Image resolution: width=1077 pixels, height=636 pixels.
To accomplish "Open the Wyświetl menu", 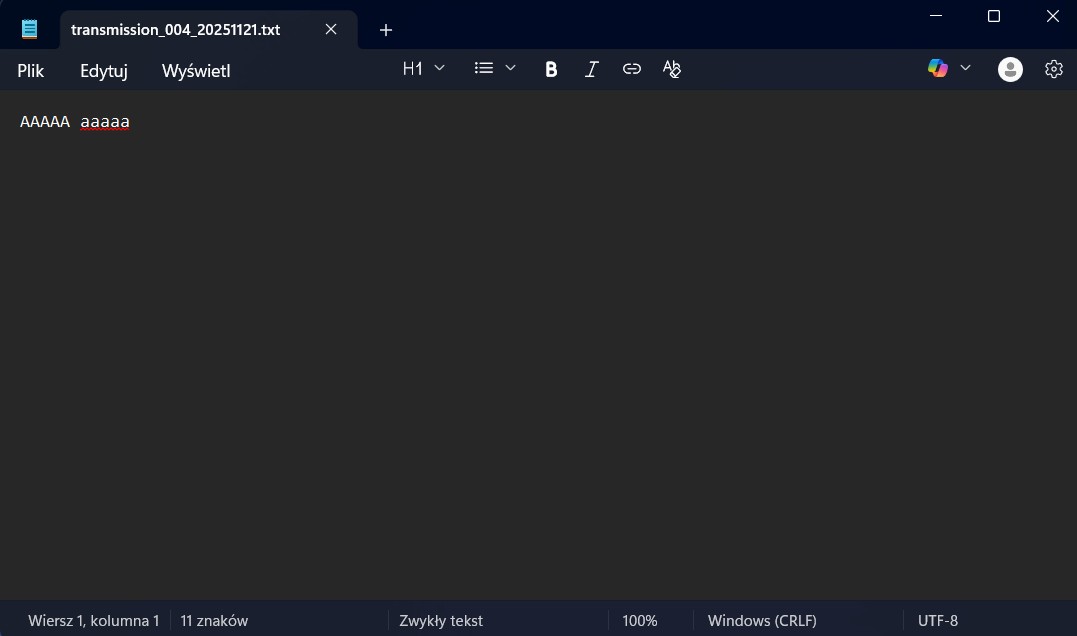I will 196,71.
